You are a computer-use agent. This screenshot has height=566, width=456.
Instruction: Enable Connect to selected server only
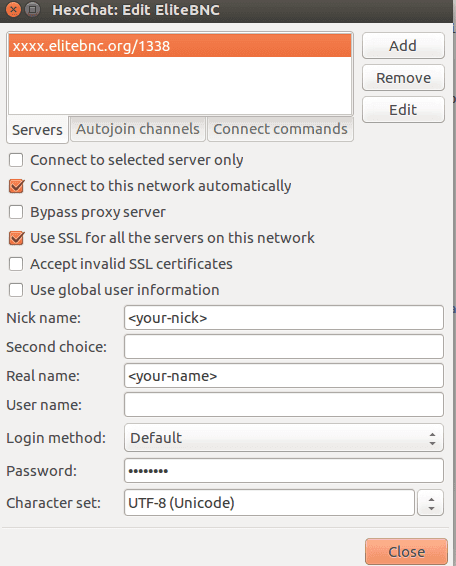[x=16, y=160]
